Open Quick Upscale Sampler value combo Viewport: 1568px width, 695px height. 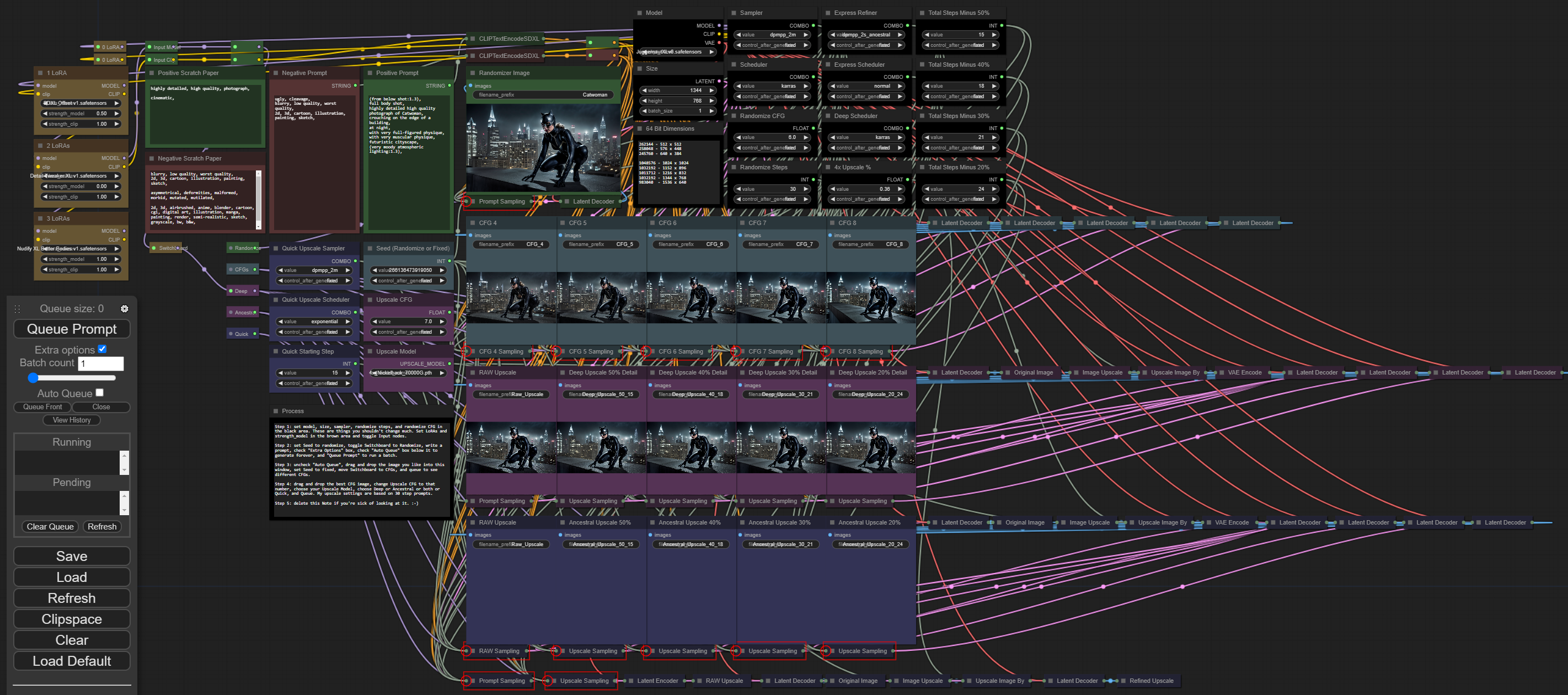[x=314, y=270]
